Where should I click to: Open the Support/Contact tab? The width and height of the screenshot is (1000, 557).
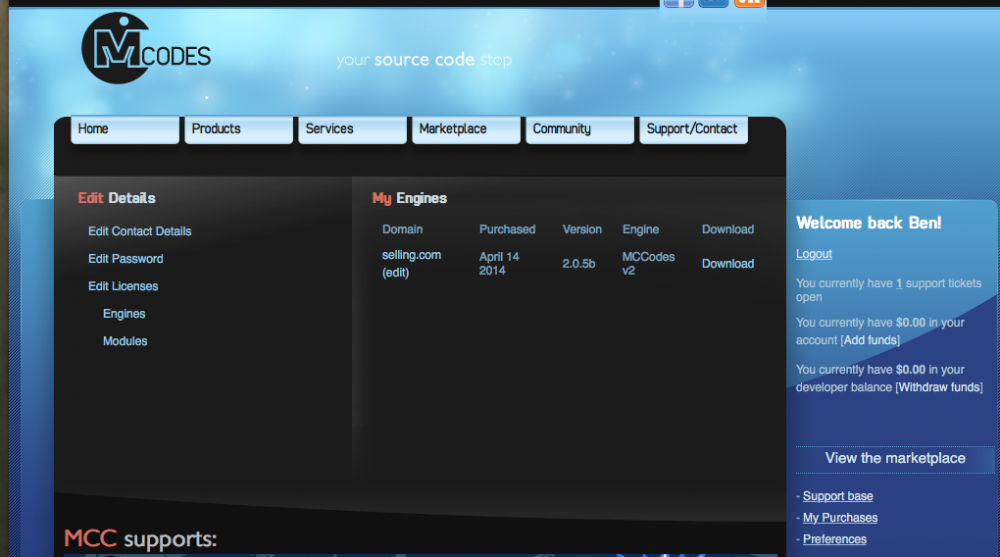pos(693,130)
